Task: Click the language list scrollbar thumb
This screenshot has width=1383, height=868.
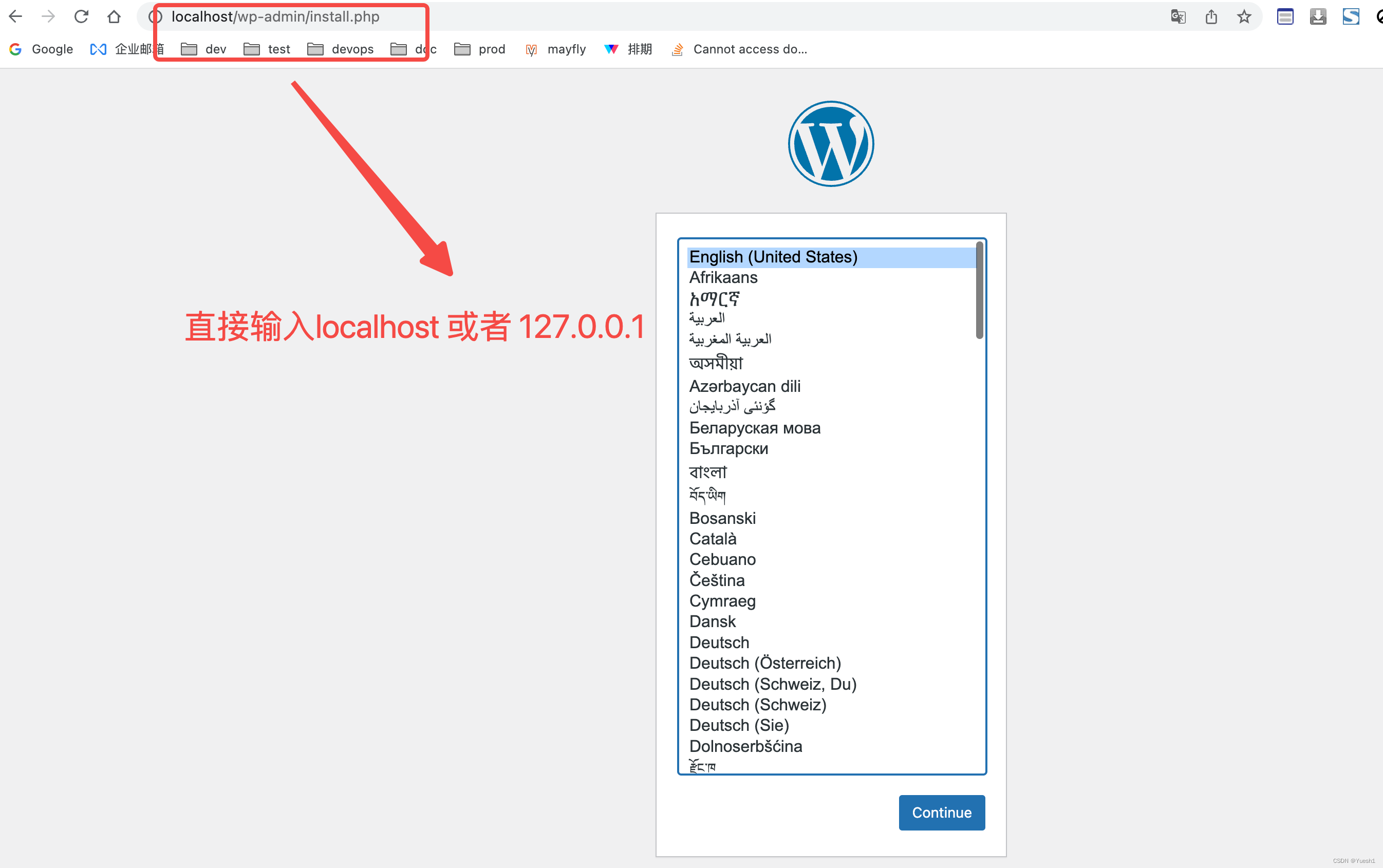Action: point(979,291)
